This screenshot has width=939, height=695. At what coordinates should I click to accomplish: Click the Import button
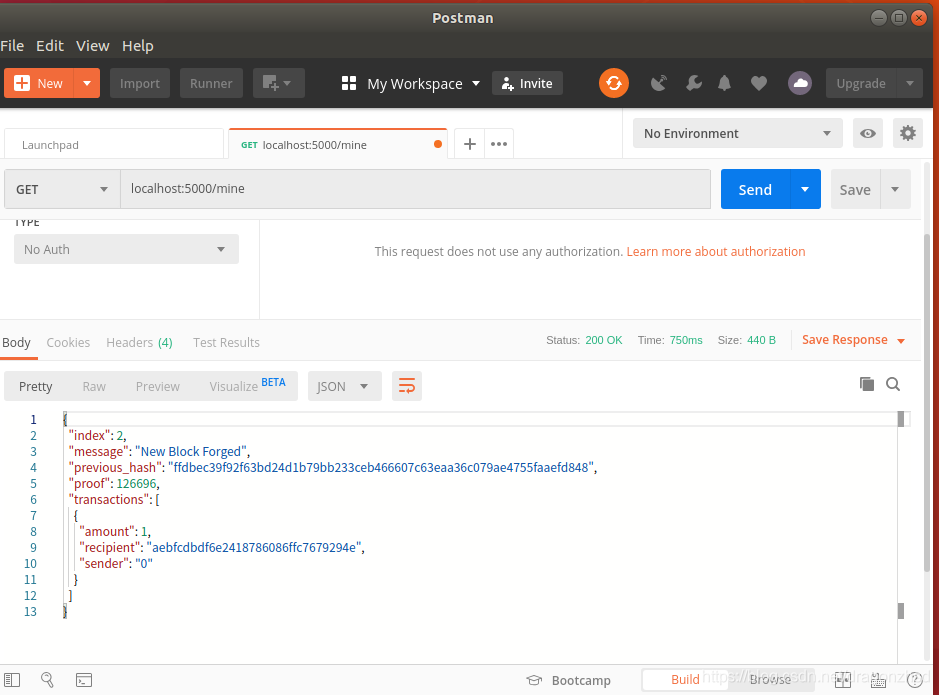click(140, 83)
